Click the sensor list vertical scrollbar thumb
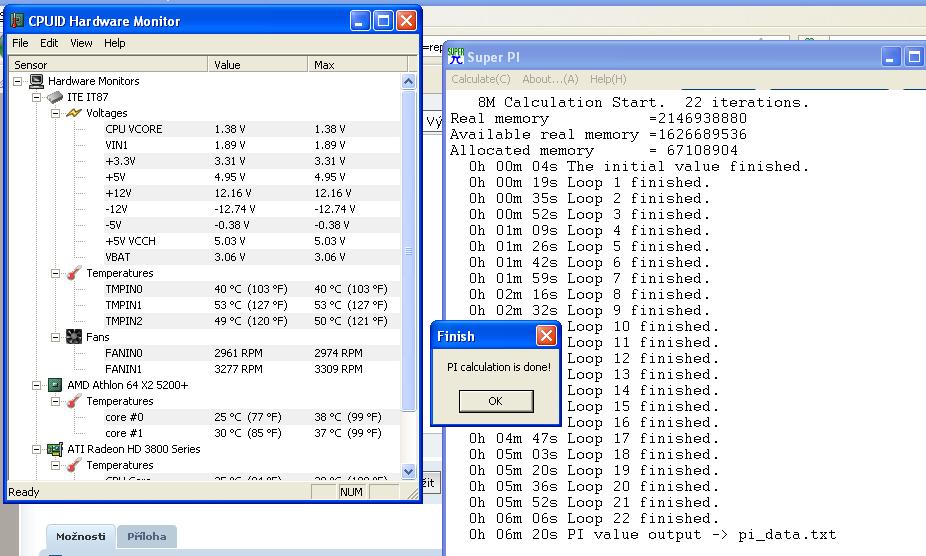 tap(409, 251)
